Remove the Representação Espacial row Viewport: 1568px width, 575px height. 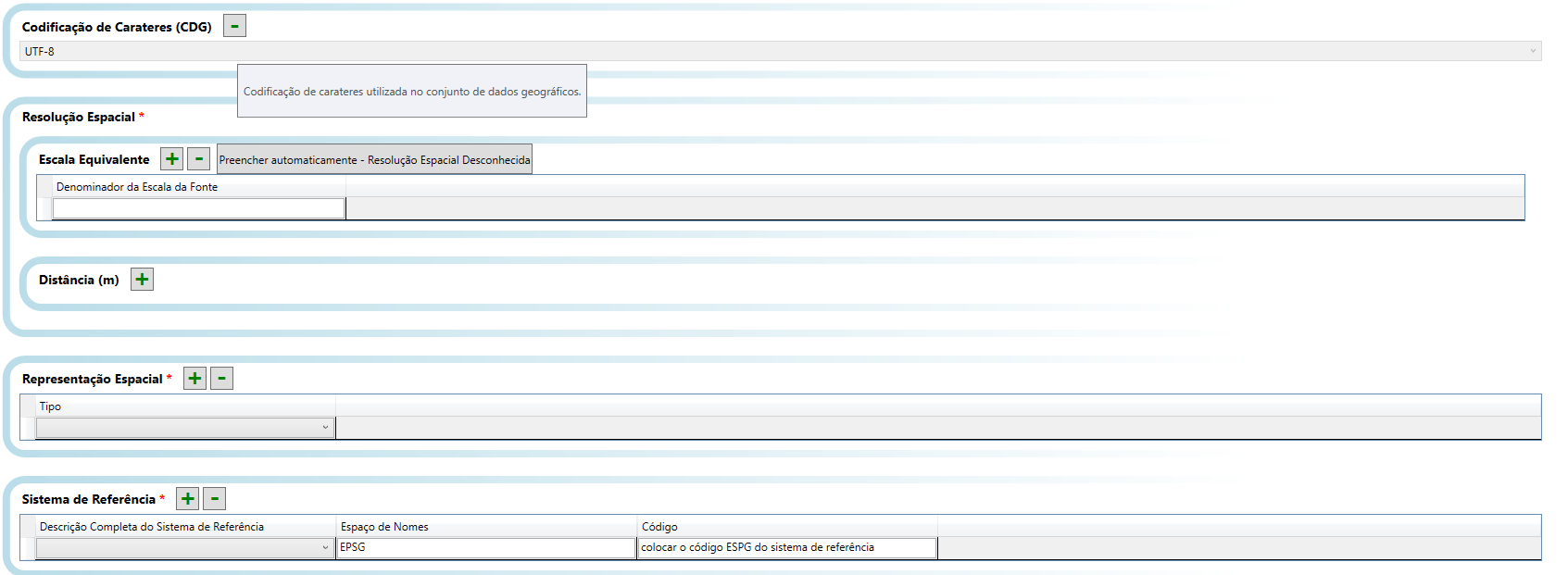(221, 379)
